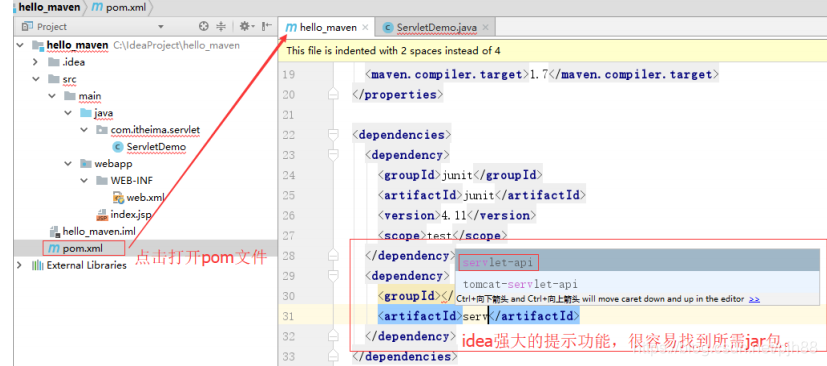Expand the External Libraries node
The image size is (827, 366).
(20, 265)
